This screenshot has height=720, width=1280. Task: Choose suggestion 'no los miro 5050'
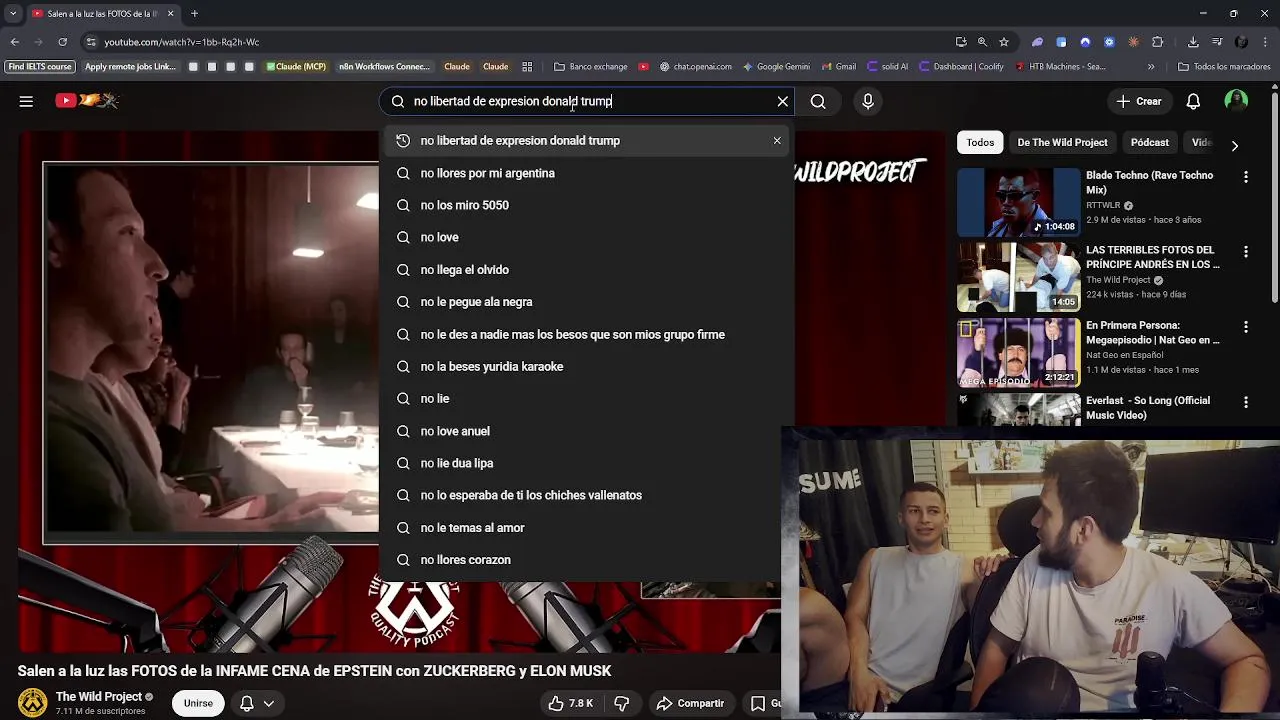point(585,205)
